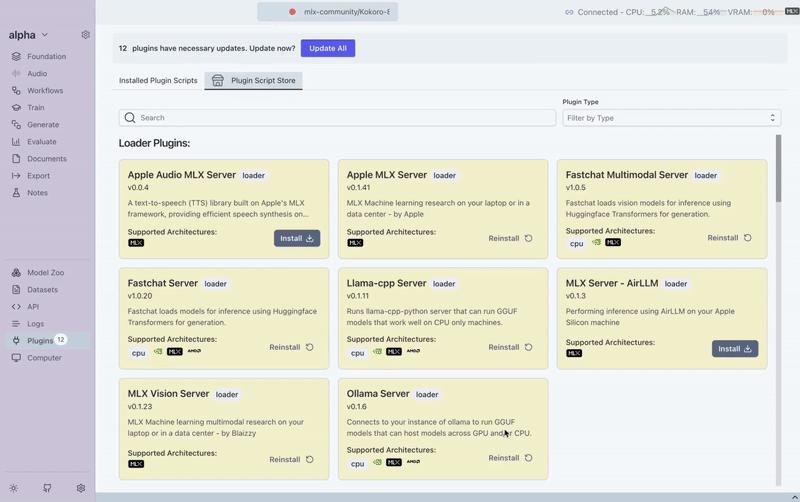Select the Plugin Script Store tab
The width and height of the screenshot is (800, 502).
tap(253, 80)
